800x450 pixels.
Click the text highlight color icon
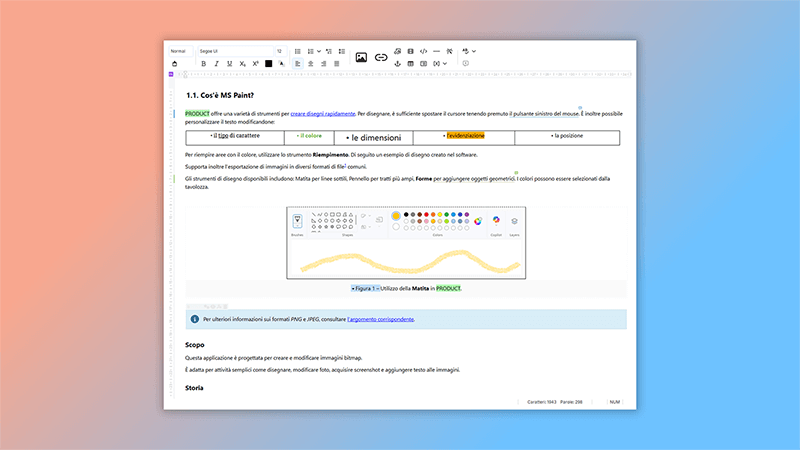point(282,64)
